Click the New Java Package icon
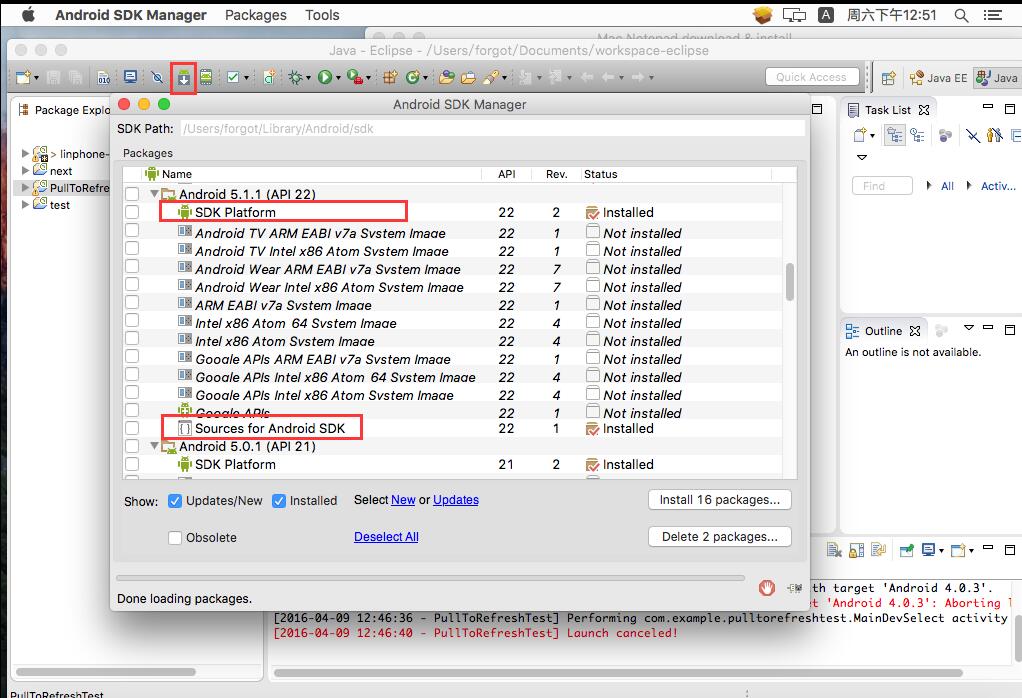This screenshot has height=698, width=1022. point(390,78)
